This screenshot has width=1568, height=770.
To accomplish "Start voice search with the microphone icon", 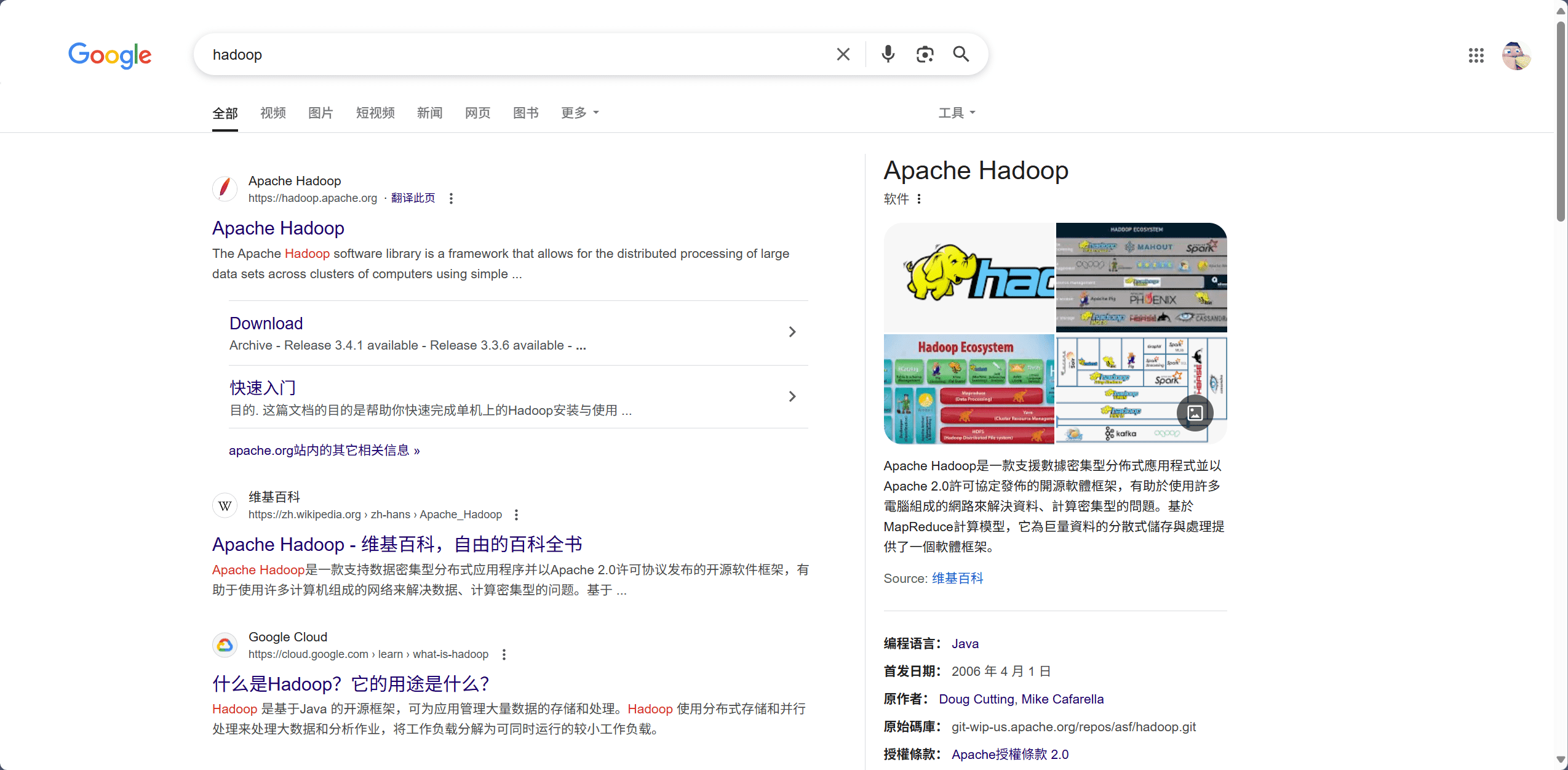I will pos(888,54).
